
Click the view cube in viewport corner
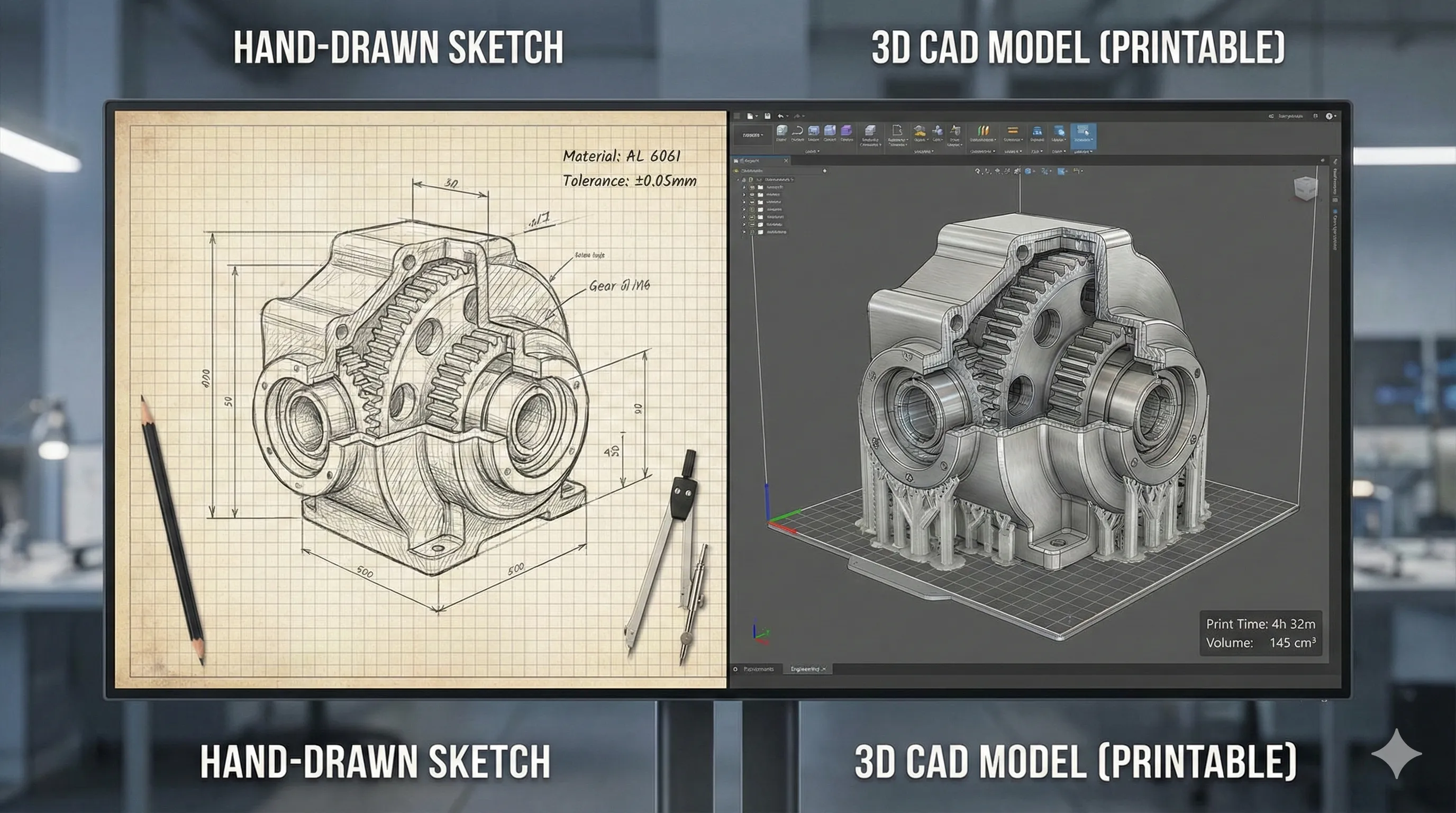1305,188
